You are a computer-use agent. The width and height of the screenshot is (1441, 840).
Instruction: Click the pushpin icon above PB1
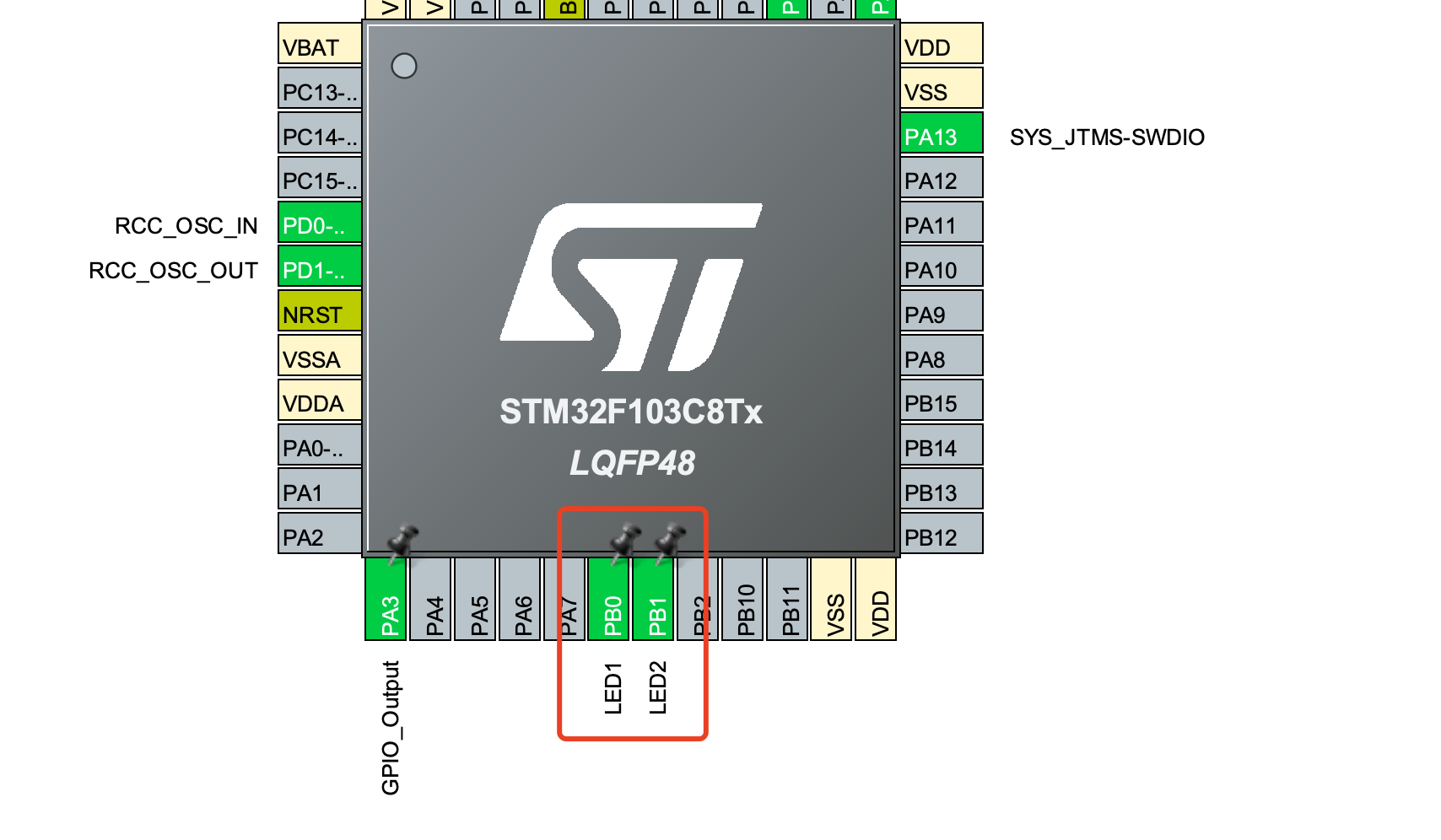click(669, 541)
